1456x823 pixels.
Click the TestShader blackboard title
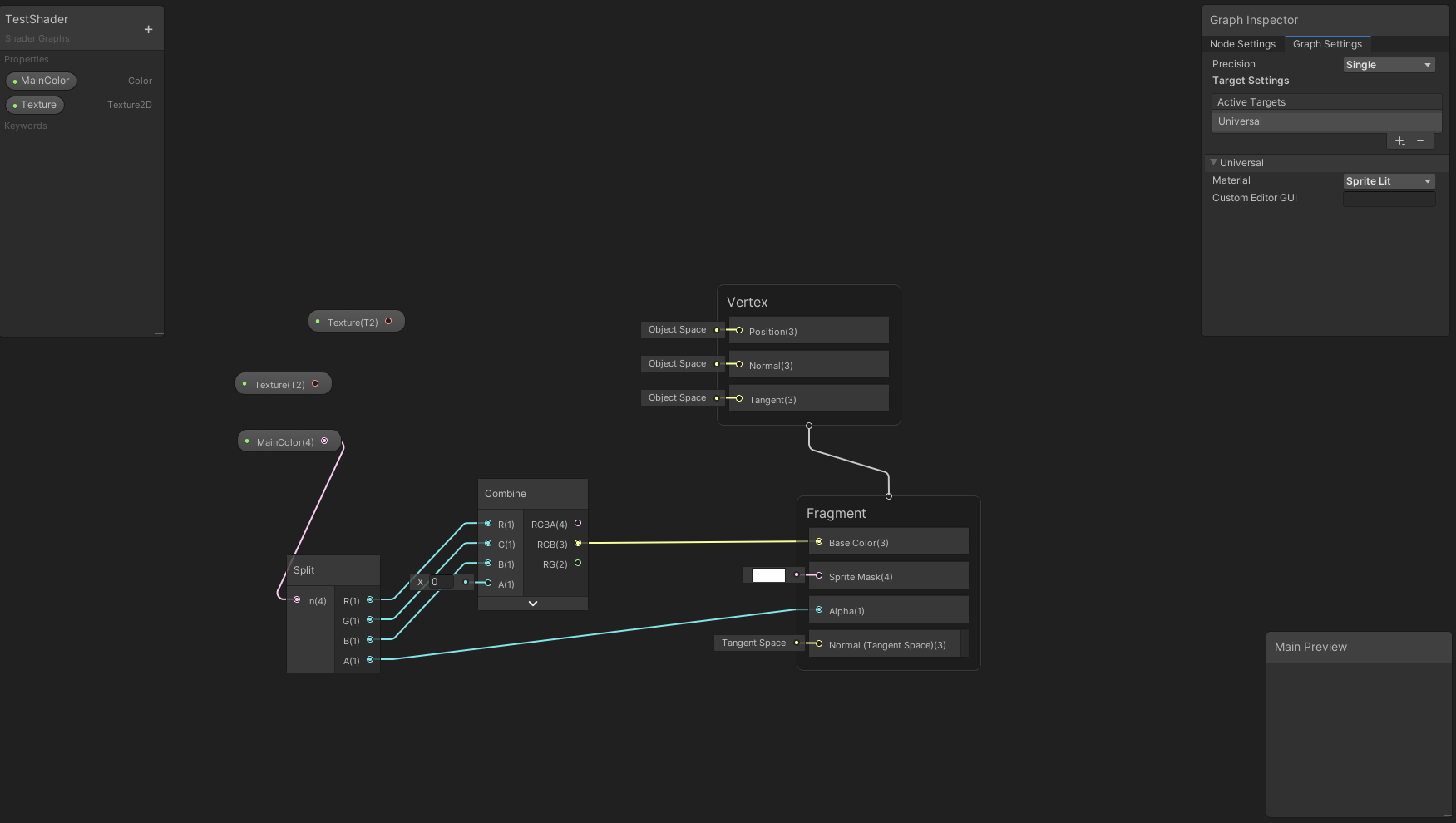coord(37,19)
